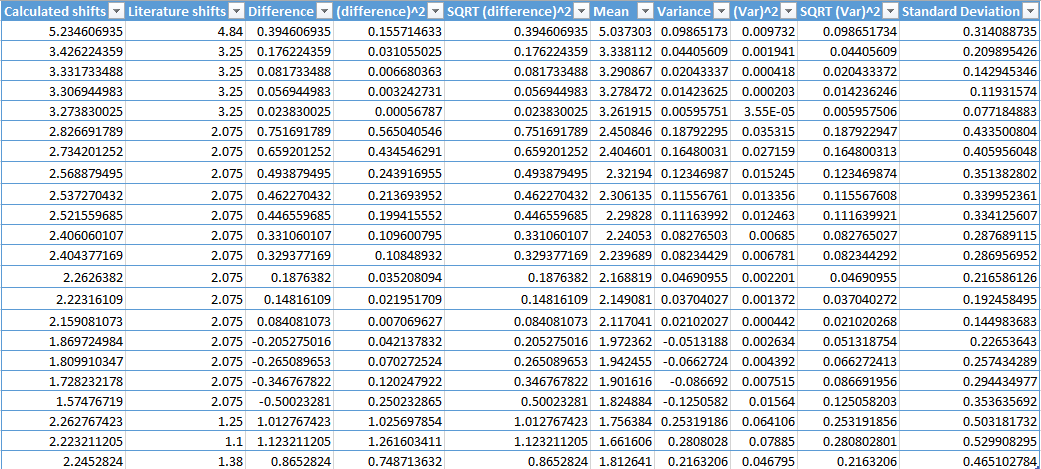The height and width of the screenshot is (469, 1041).
Task: Select cell containing 2.734201252
Action: 63,151
